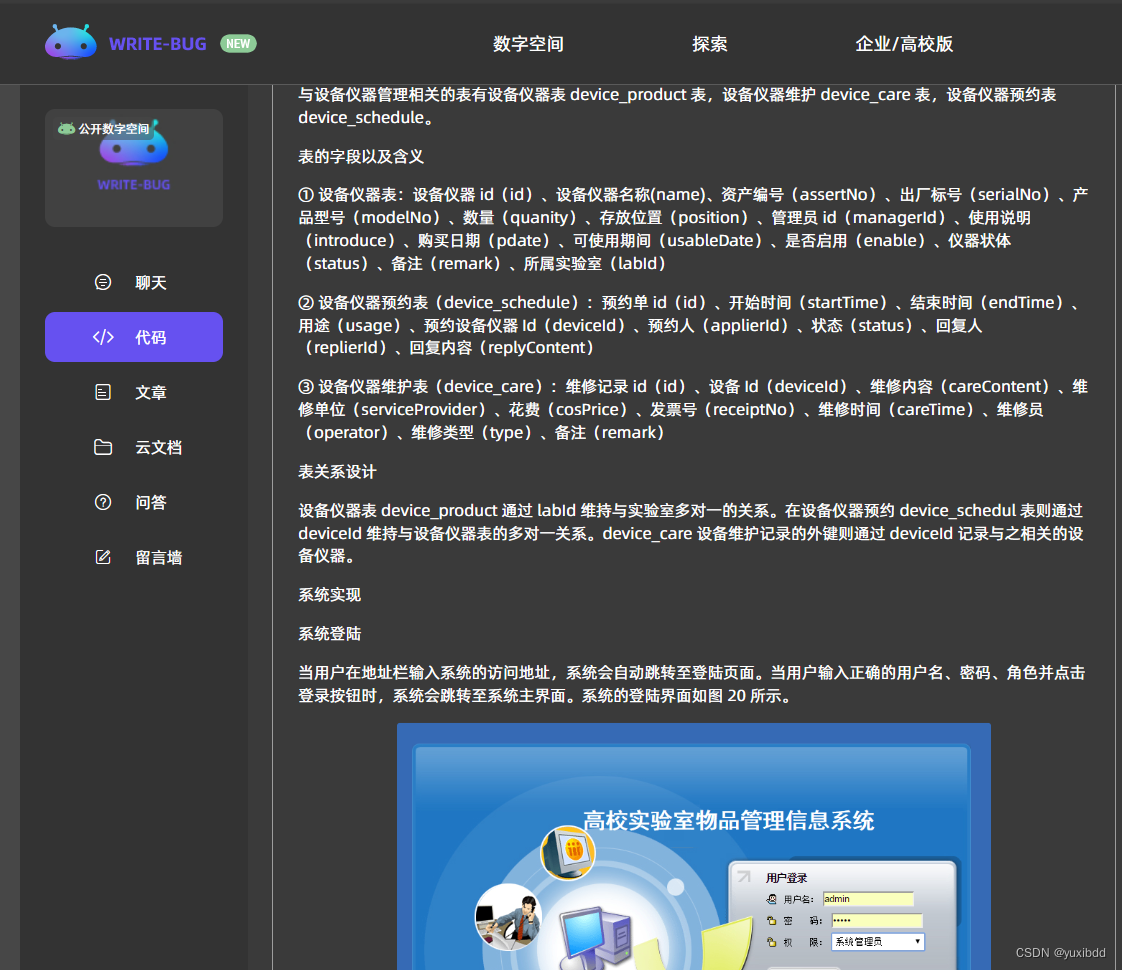The width and height of the screenshot is (1122, 970).
Task: Switch to the 探索 navigation item
Action: pos(710,43)
